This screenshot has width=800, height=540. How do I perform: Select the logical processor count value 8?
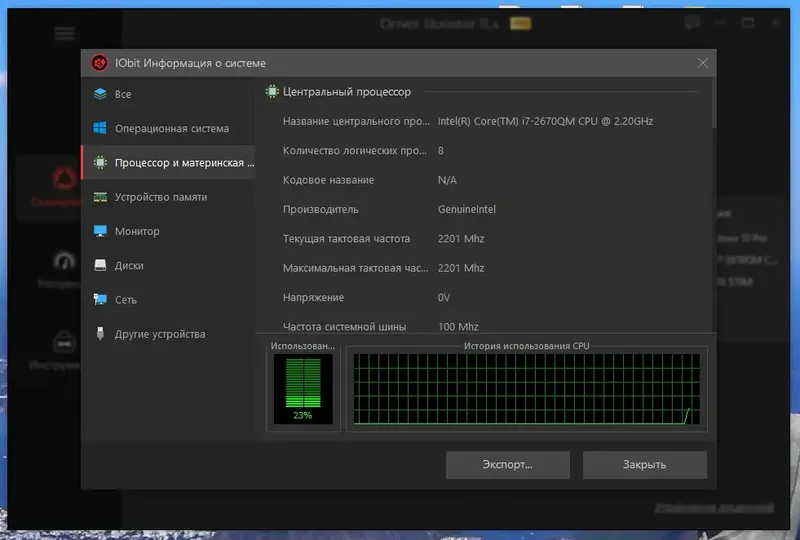[x=441, y=151]
